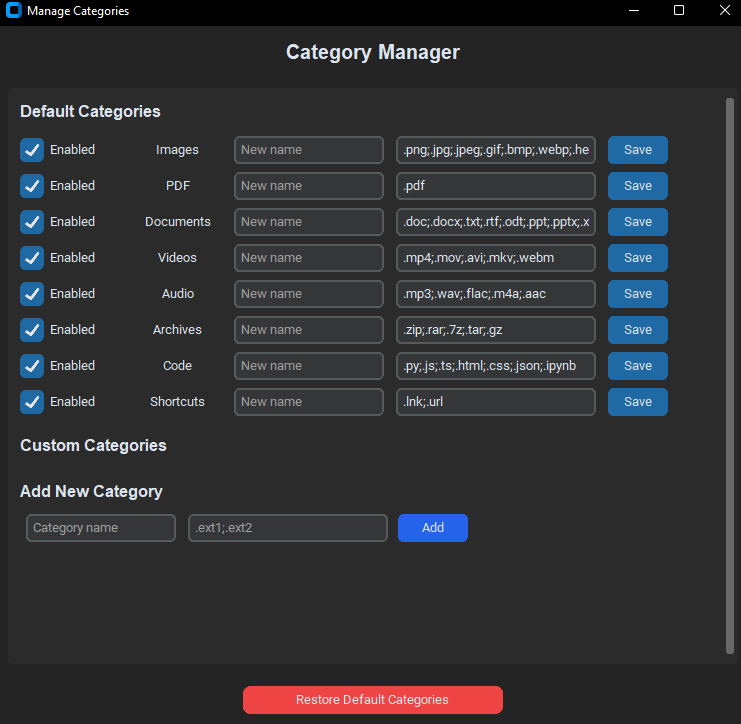The image size is (741, 724).
Task: Edit Archives extensions field (.zip;.rar)
Action: (496, 329)
